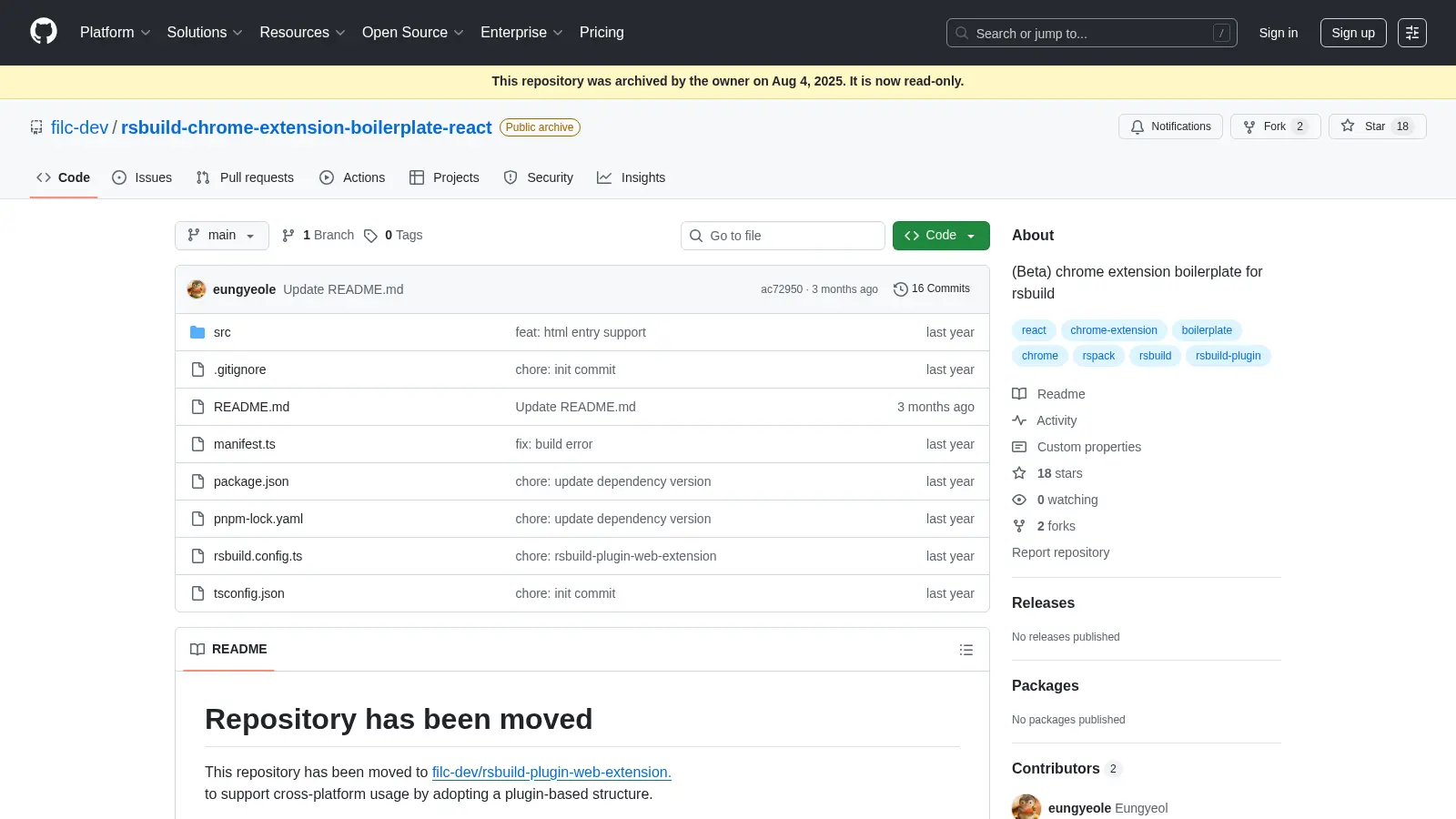This screenshot has width=1456, height=819.
Task: Select the README tab heading
Action: point(228,649)
